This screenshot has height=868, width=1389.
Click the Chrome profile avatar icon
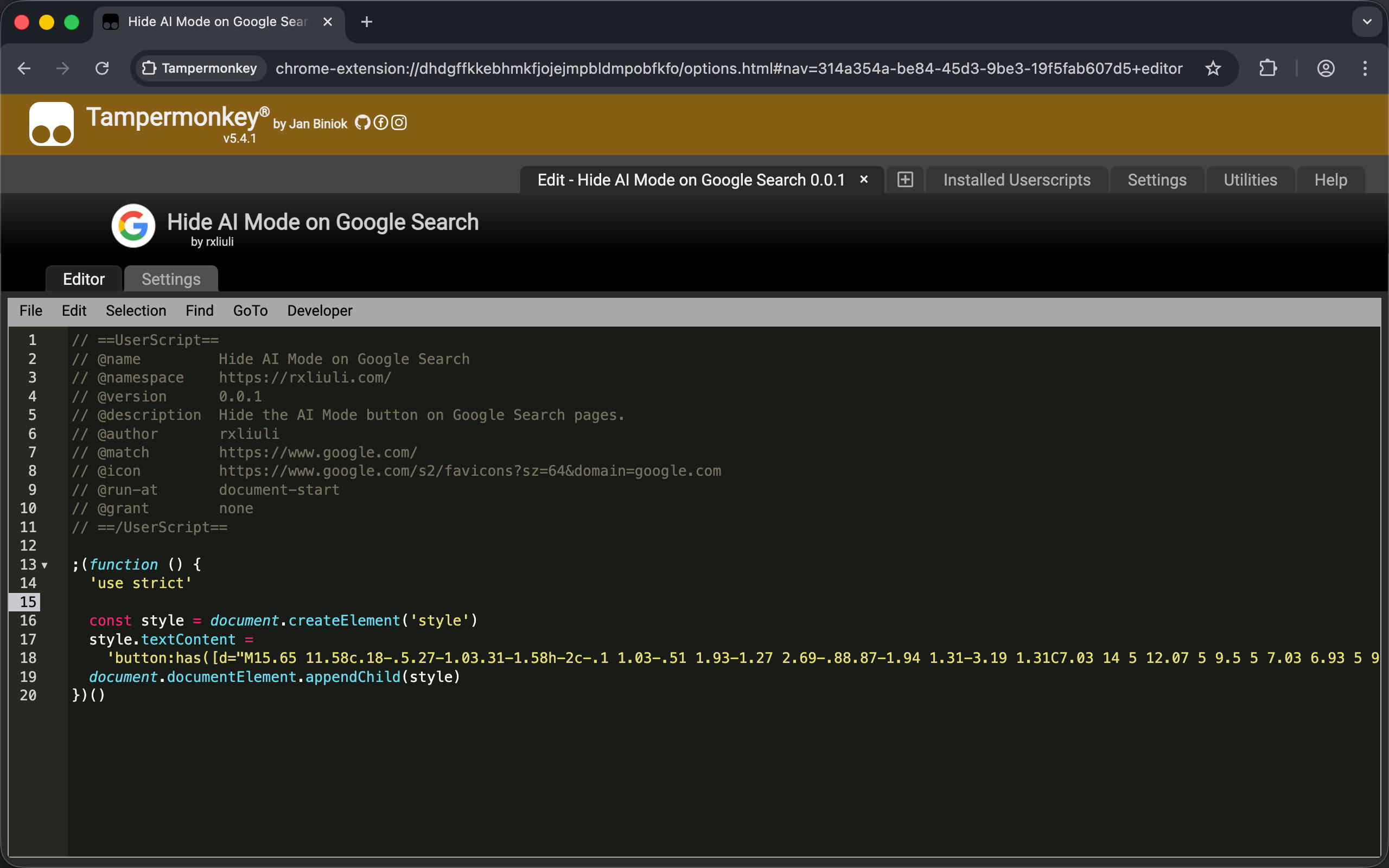[1326, 68]
